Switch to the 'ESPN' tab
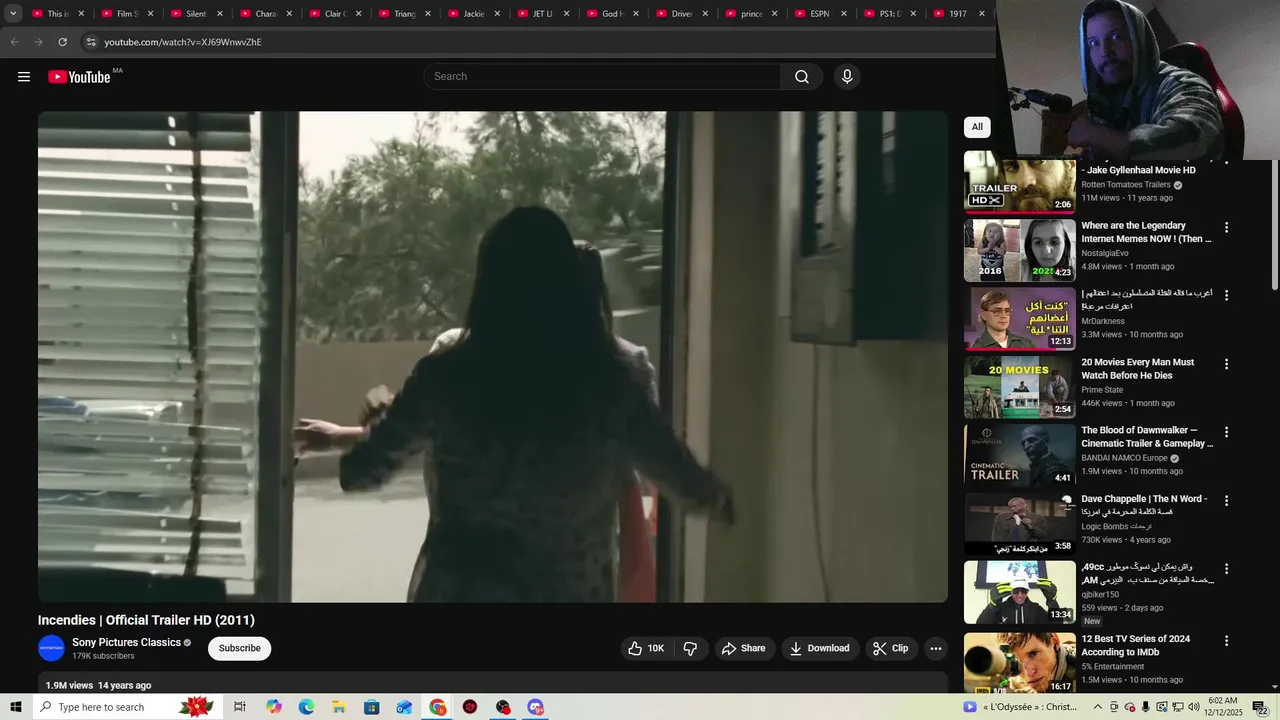Viewport: 1280px width, 720px height. pyautogui.click(x=811, y=14)
